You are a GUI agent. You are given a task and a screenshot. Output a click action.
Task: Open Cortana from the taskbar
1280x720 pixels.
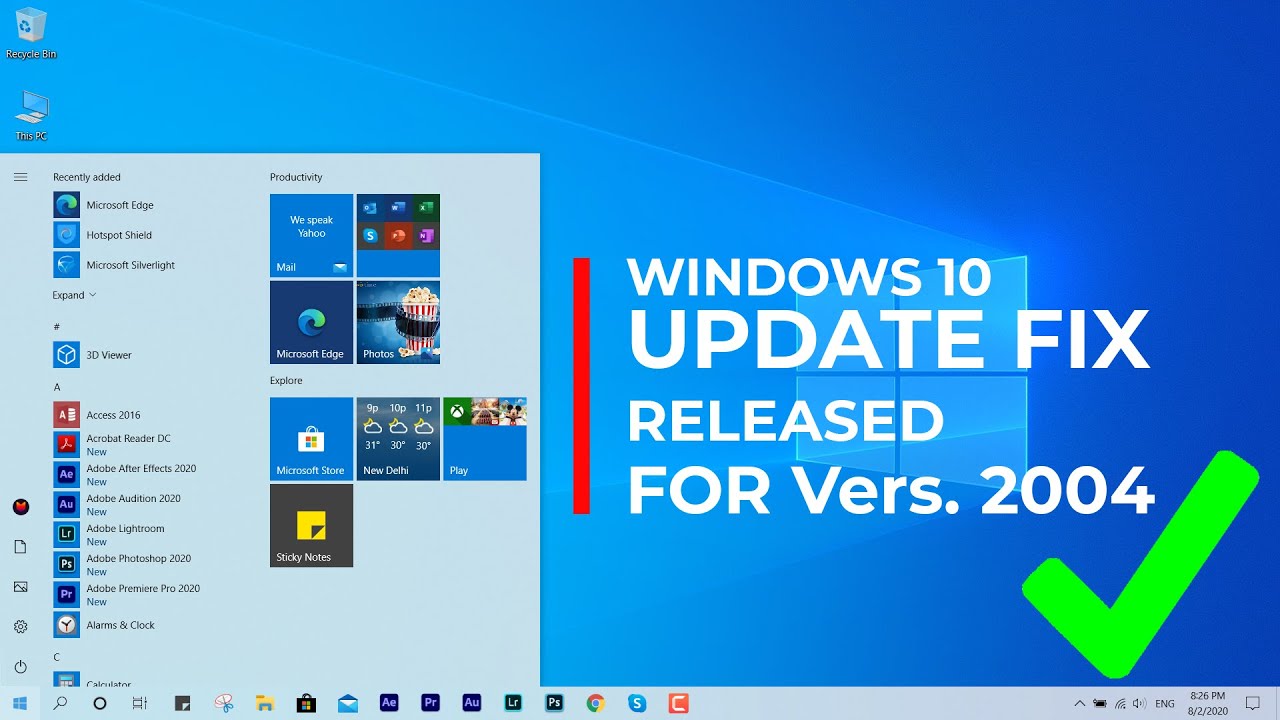(x=100, y=703)
